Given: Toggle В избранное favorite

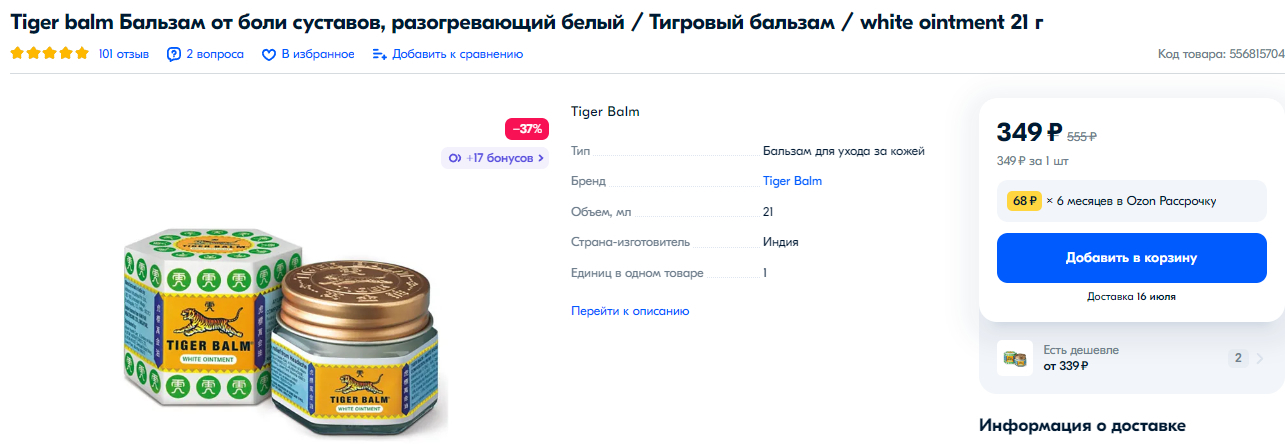Looking at the screenshot, I should point(317,54).
